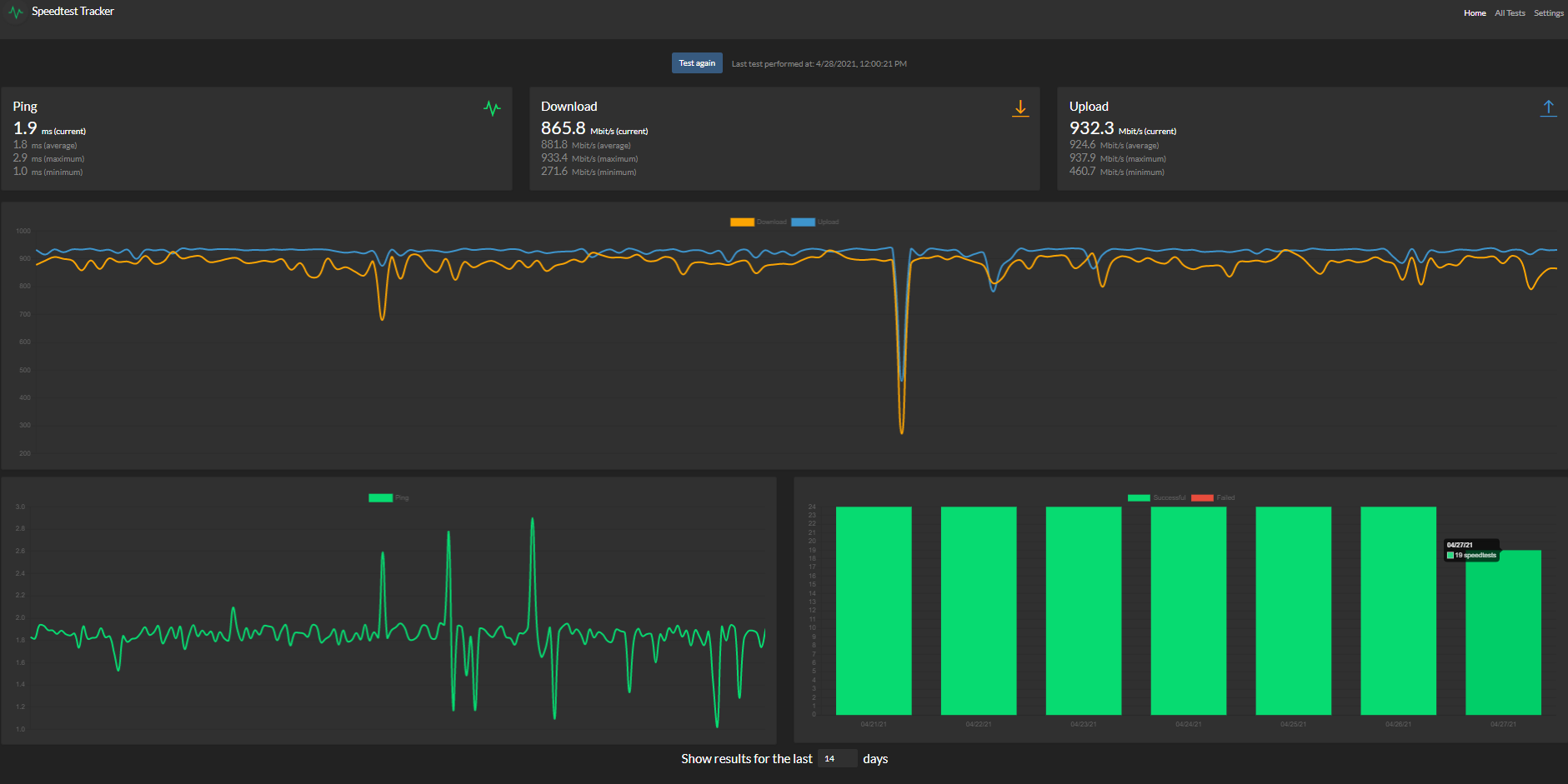Screen dimensions: 1568x784
Task: Toggle the Successful legend swatch
Action: (1139, 497)
